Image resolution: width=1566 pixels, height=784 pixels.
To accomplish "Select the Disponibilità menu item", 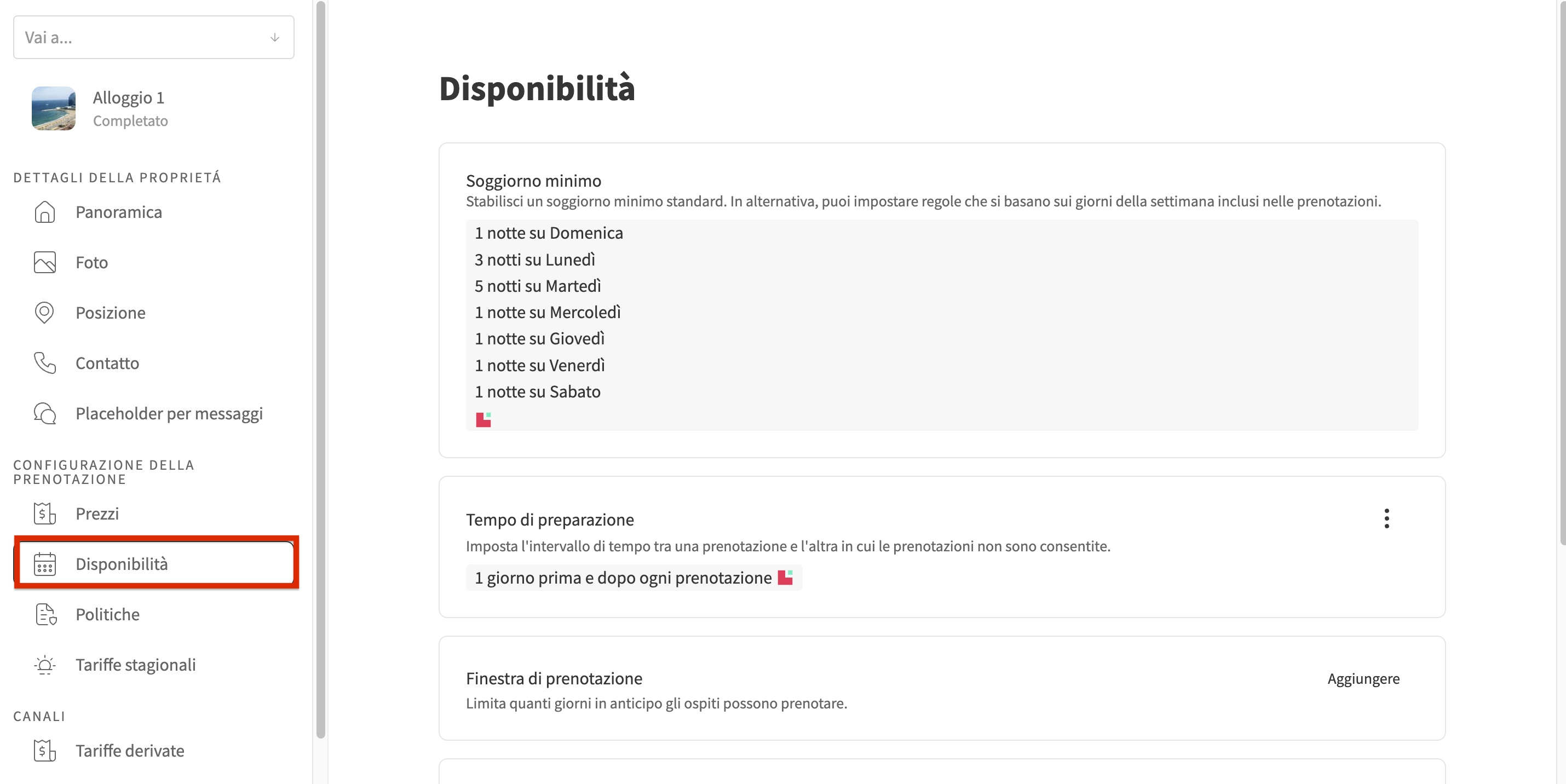I will pyautogui.click(x=156, y=564).
